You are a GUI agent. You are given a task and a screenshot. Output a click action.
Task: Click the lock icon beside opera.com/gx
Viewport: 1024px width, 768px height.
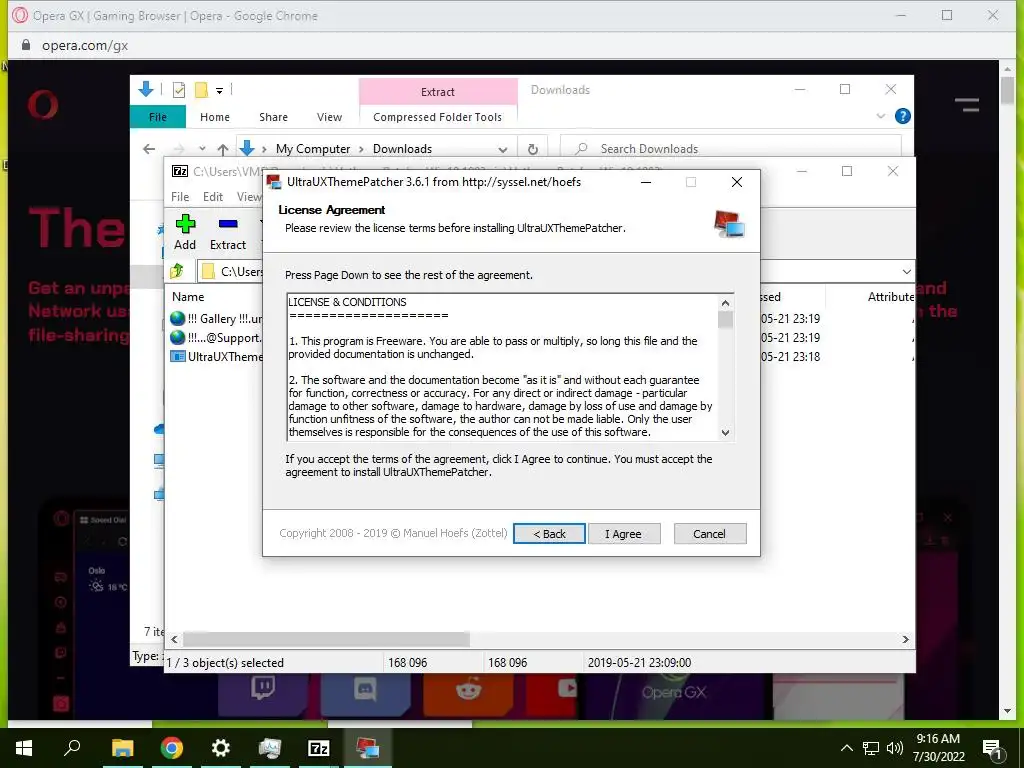coord(26,45)
